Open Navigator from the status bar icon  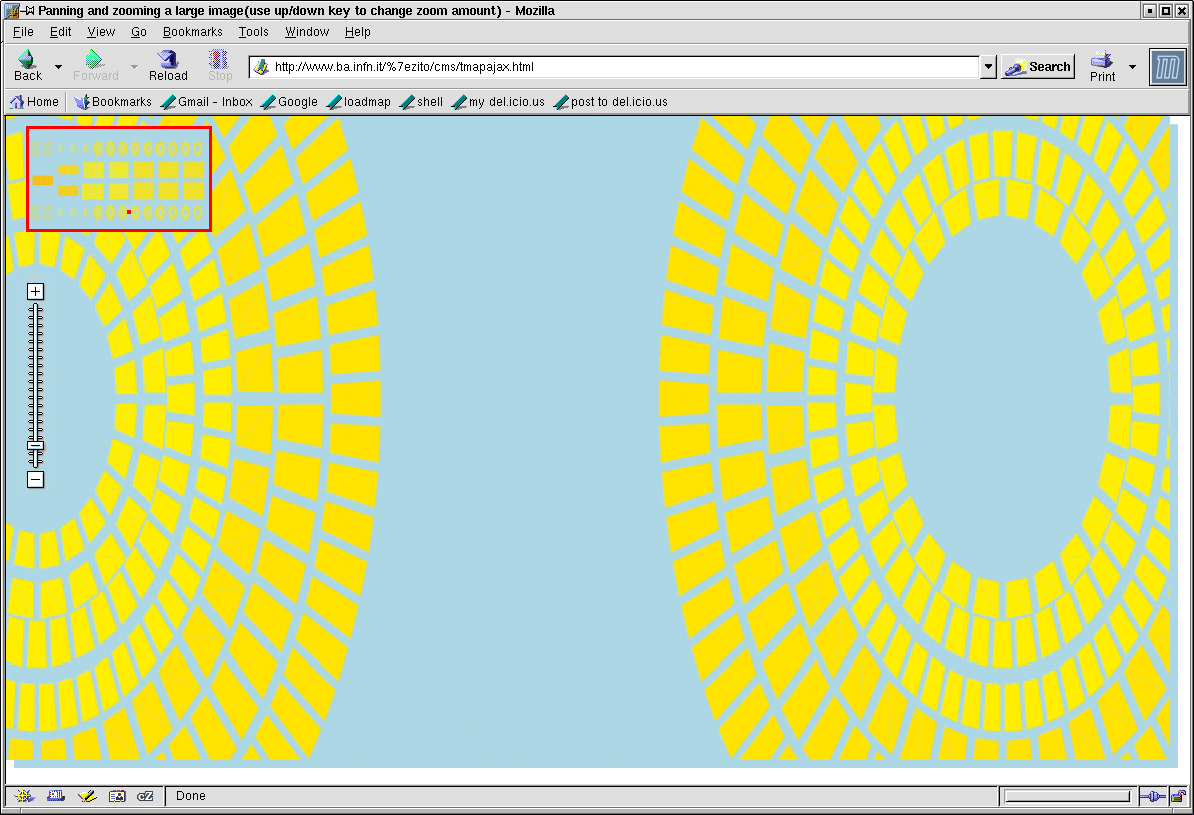click(24, 796)
